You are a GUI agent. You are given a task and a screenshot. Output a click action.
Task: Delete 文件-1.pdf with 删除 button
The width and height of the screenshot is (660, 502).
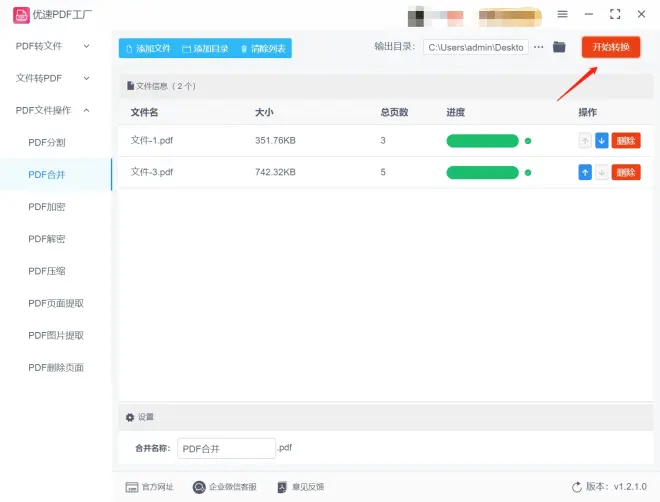click(626, 141)
